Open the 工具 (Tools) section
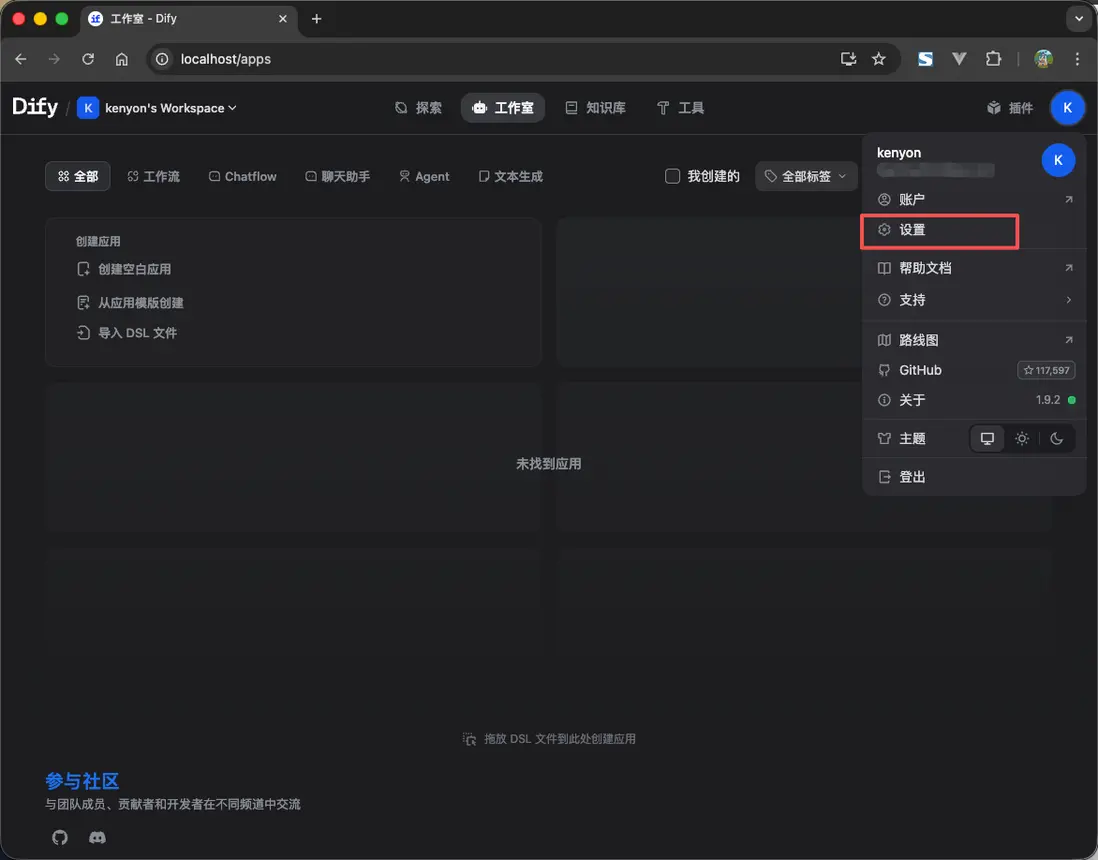 (x=680, y=107)
